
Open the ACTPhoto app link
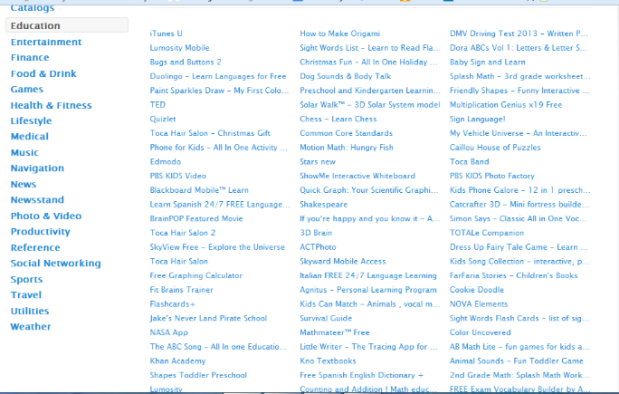(318, 247)
